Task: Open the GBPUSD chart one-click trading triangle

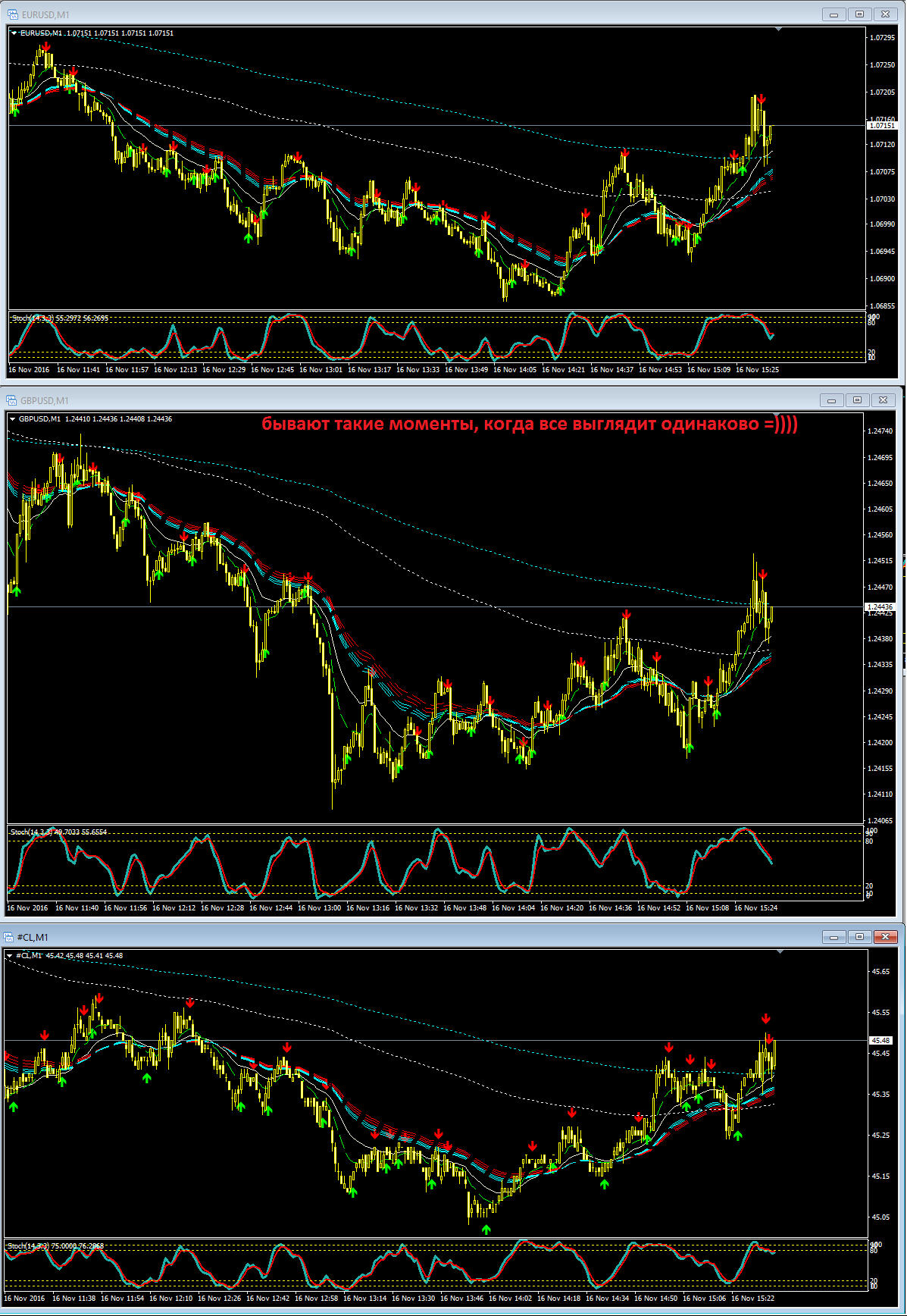Action: point(13,418)
